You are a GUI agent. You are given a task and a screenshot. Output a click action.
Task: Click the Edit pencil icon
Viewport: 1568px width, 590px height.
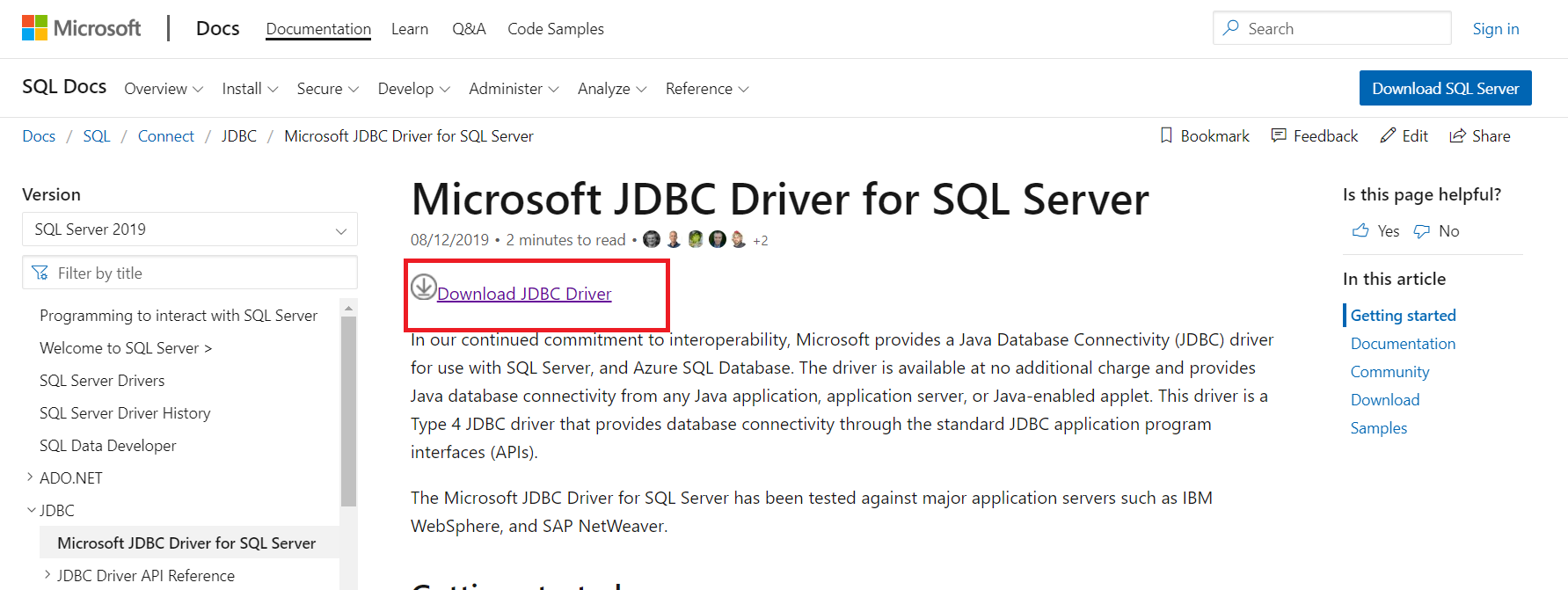(x=1388, y=135)
